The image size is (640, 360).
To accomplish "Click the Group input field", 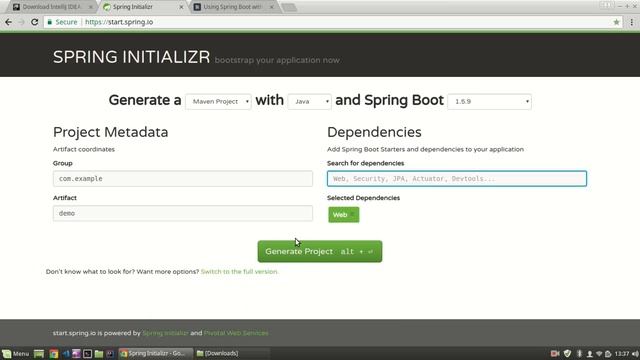I will (183, 179).
